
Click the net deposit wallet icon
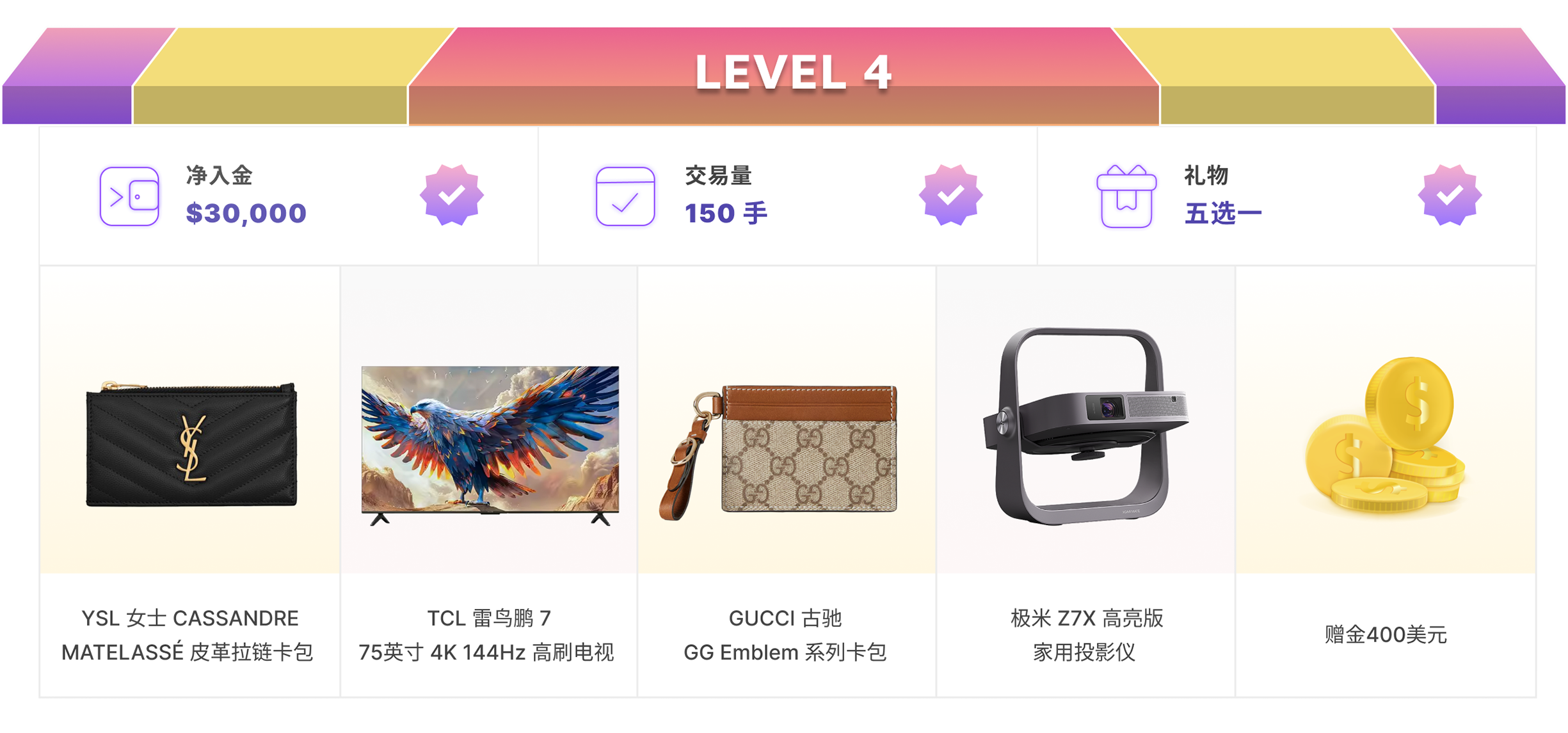coord(129,196)
